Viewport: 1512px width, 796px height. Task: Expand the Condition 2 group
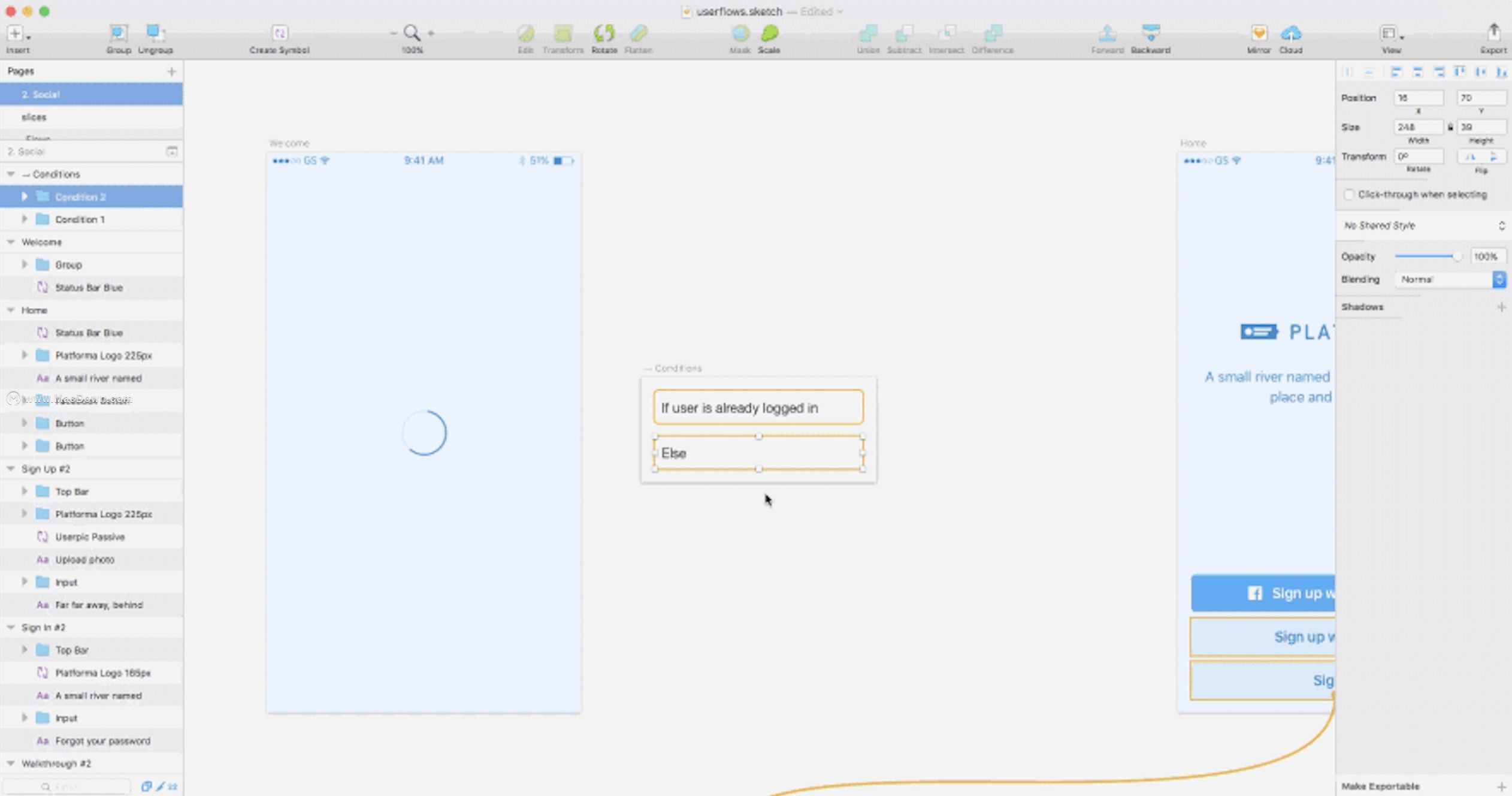[x=25, y=197]
